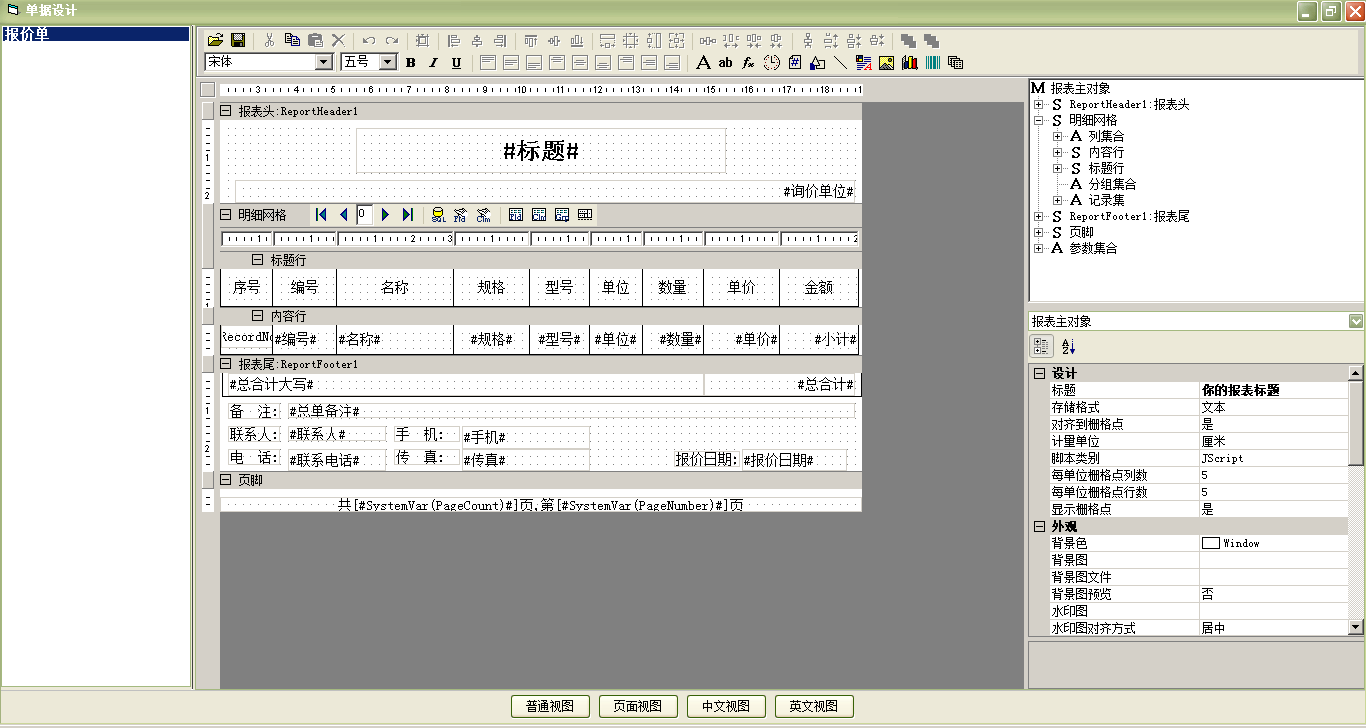The width and height of the screenshot is (1366, 728).
Task: Click the 普通视图 button
Action: click(x=550, y=706)
